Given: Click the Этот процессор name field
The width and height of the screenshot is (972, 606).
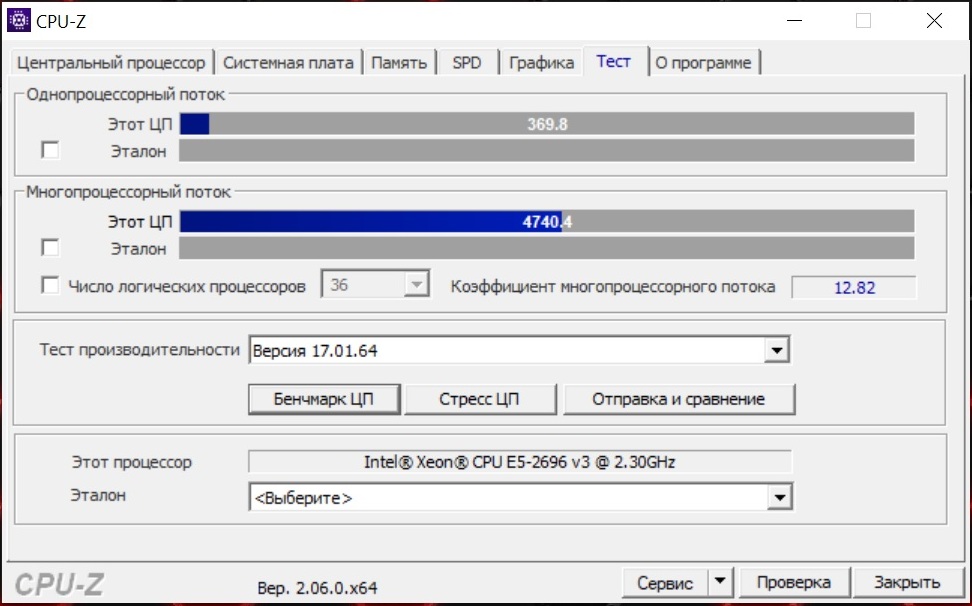Looking at the screenshot, I should pyautogui.click(x=519, y=462).
